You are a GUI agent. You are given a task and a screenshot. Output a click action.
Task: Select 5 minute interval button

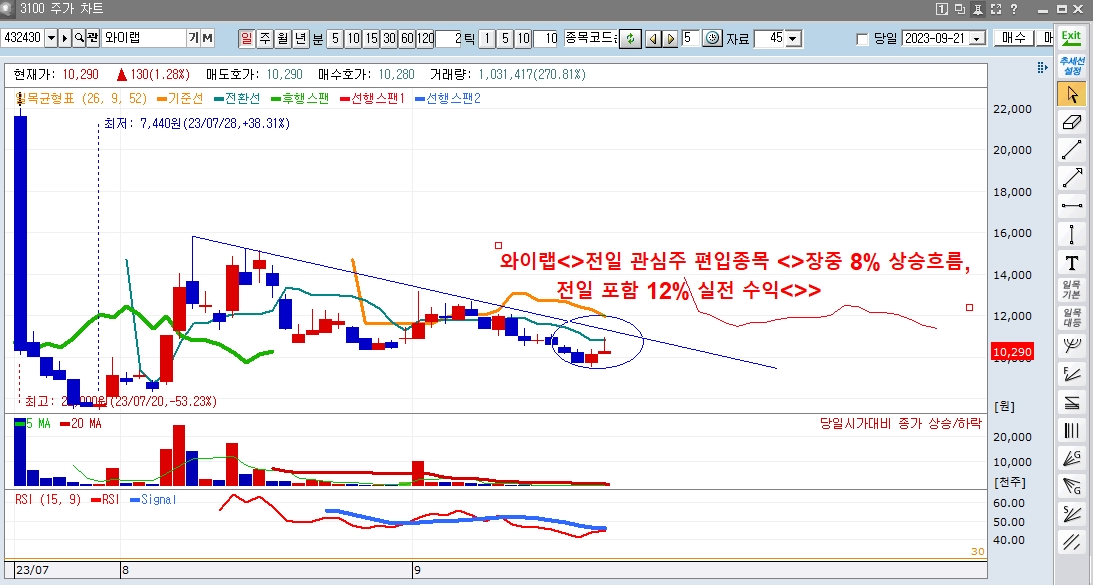(335, 38)
